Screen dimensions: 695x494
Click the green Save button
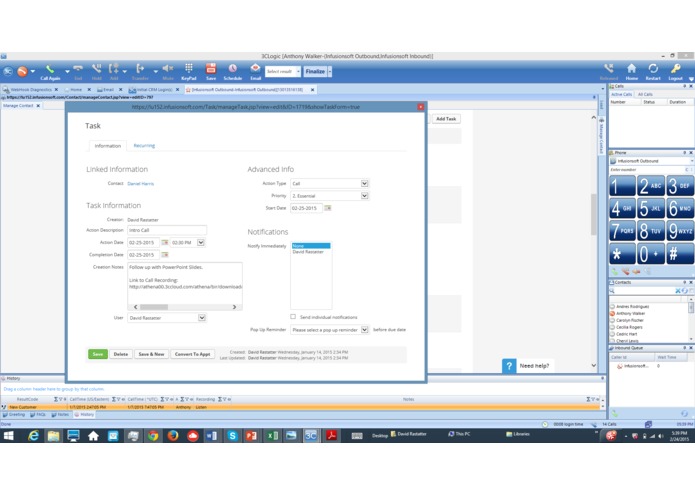click(x=98, y=354)
